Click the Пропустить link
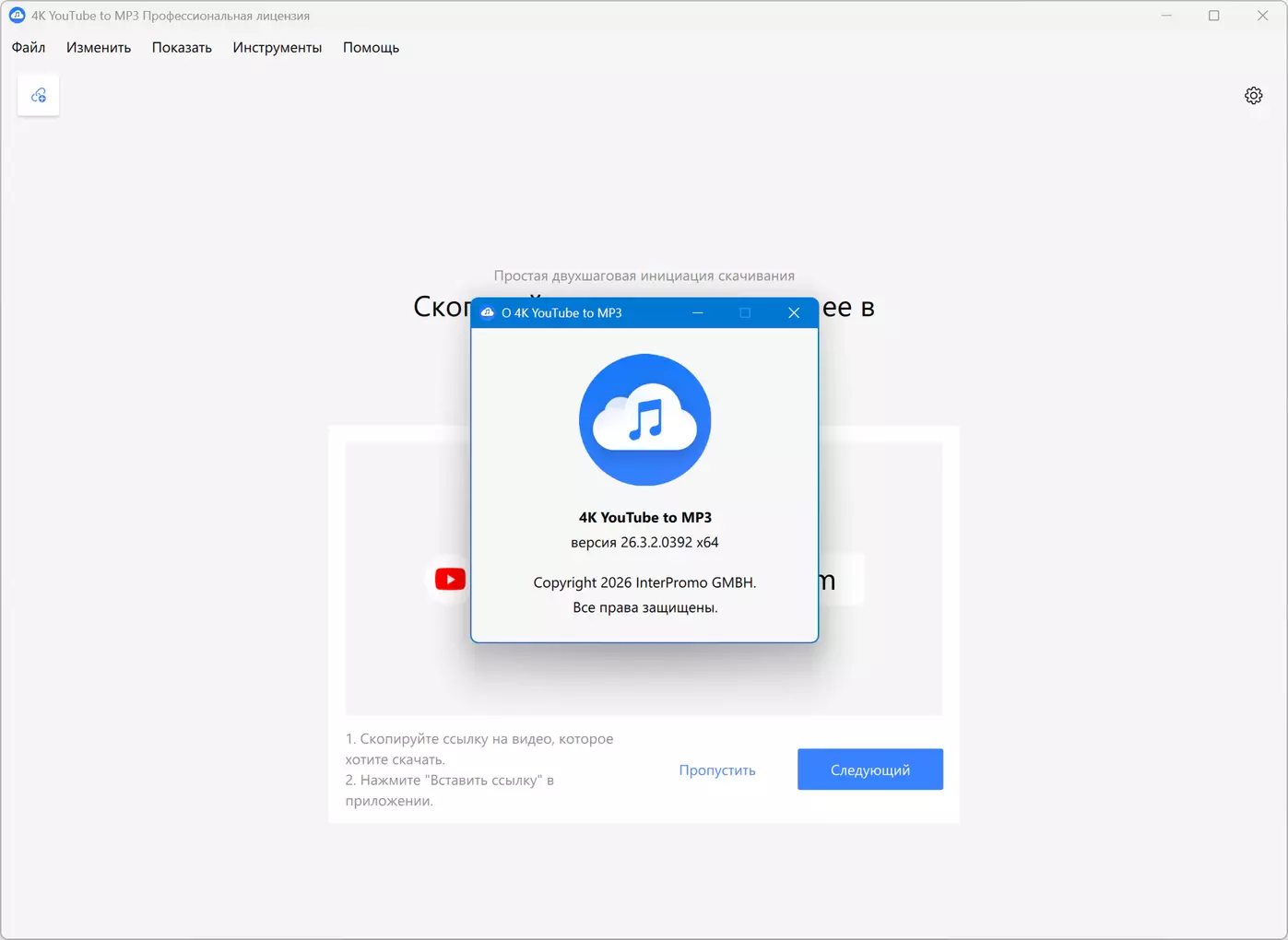This screenshot has height=940, width=1288. [717, 770]
